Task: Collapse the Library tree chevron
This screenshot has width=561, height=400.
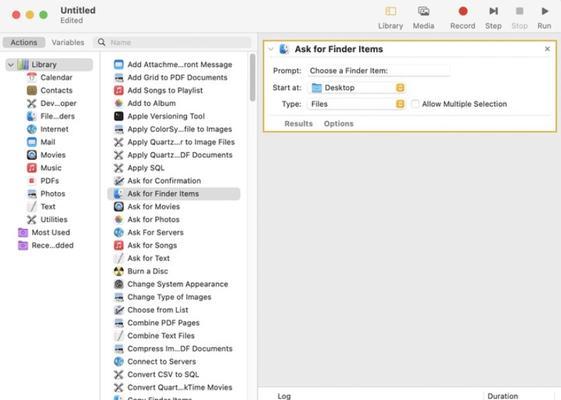Action: [11, 65]
